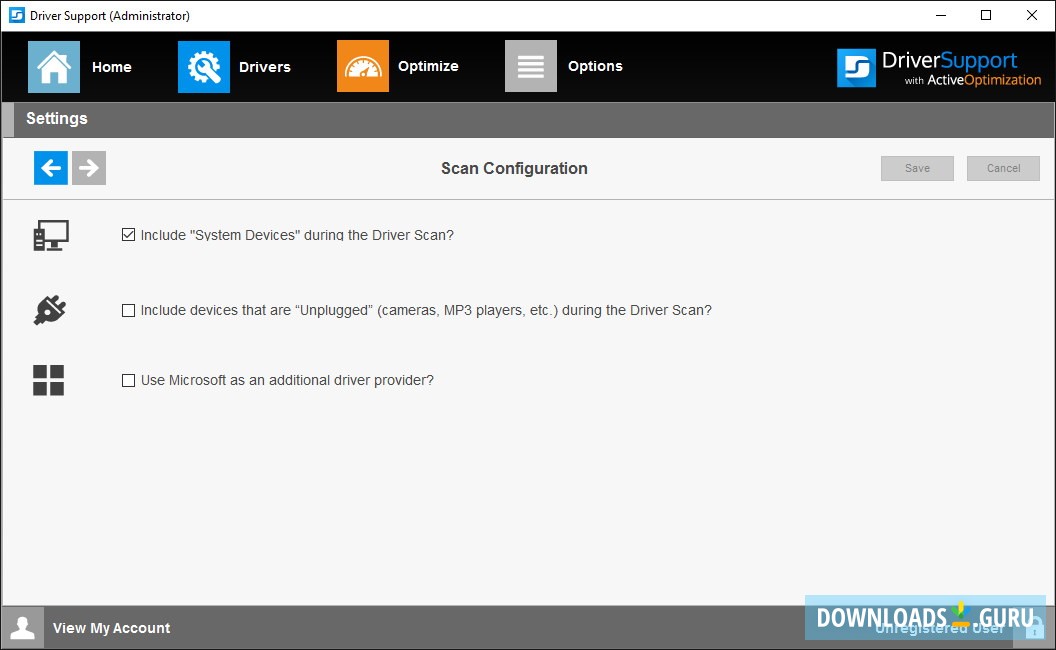The width and height of the screenshot is (1056, 650).
Task: Click Include "System Devices" question text
Action: [297, 235]
